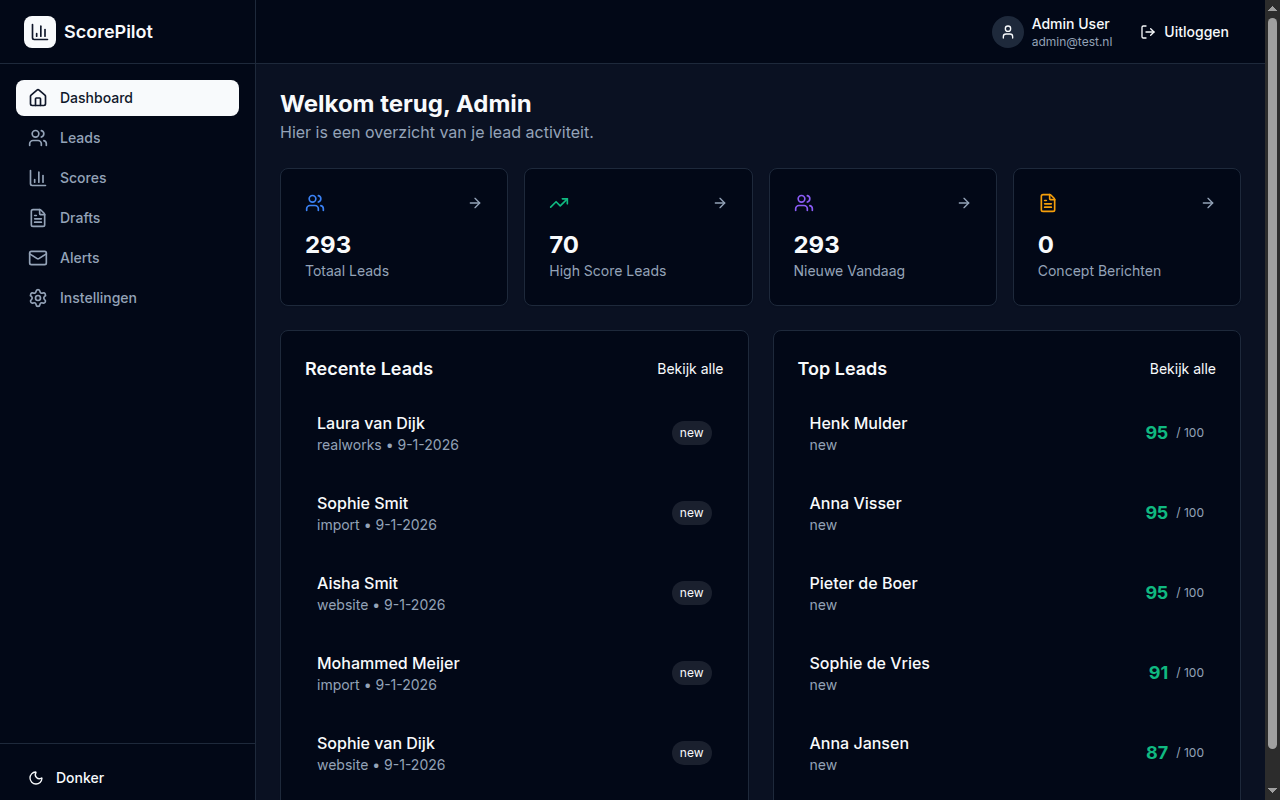
Task: Click the arrow on the High Score Leads card
Action: [720, 203]
